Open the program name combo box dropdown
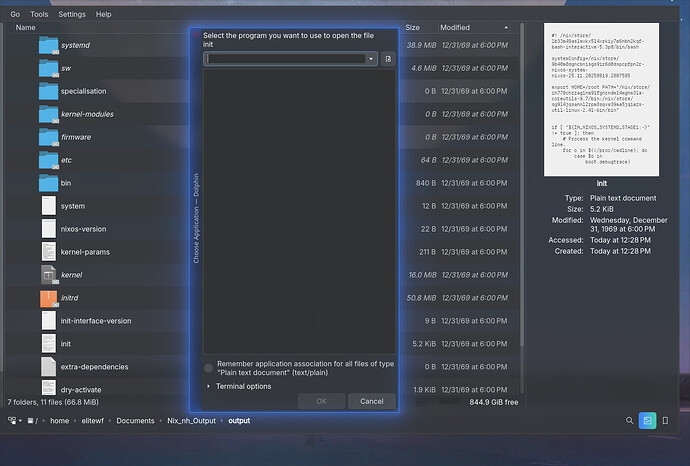This screenshot has width=690, height=466. coord(372,59)
